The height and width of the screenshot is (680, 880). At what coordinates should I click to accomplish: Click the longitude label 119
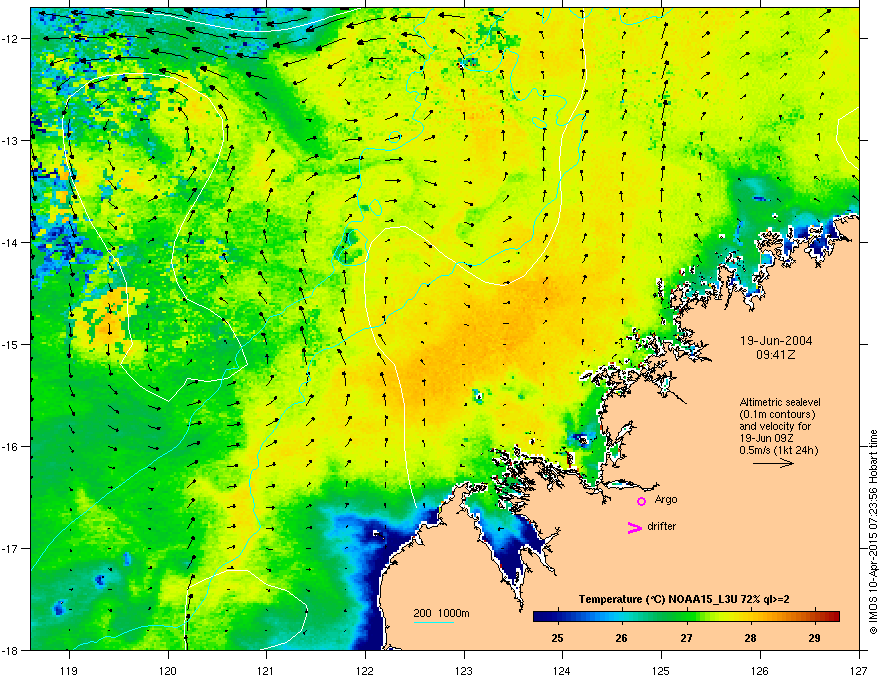pyautogui.click(x=69, y=670)
